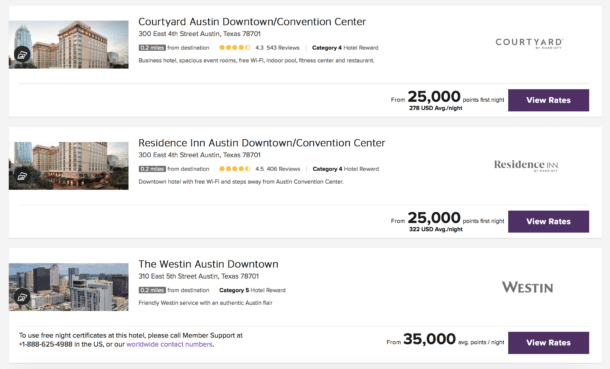Open Courtyard Austin Downtown/Convention Center title
The width and height of the screenshot is (610, 369).
252,22
